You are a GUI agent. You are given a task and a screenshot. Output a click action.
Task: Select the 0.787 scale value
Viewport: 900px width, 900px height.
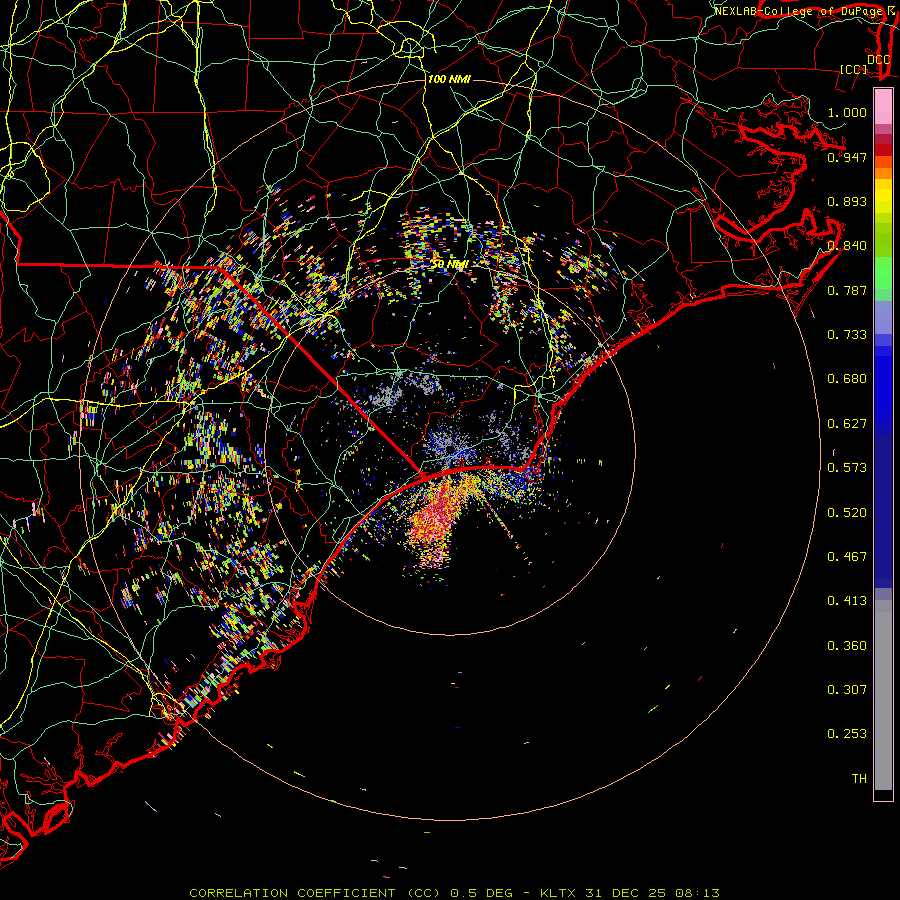847,290
